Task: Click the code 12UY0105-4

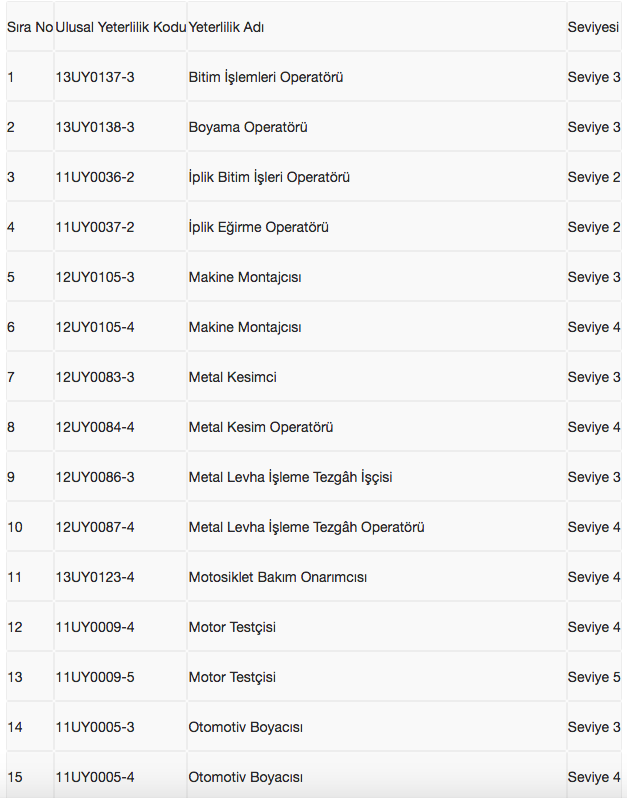Action: [95, 327]
